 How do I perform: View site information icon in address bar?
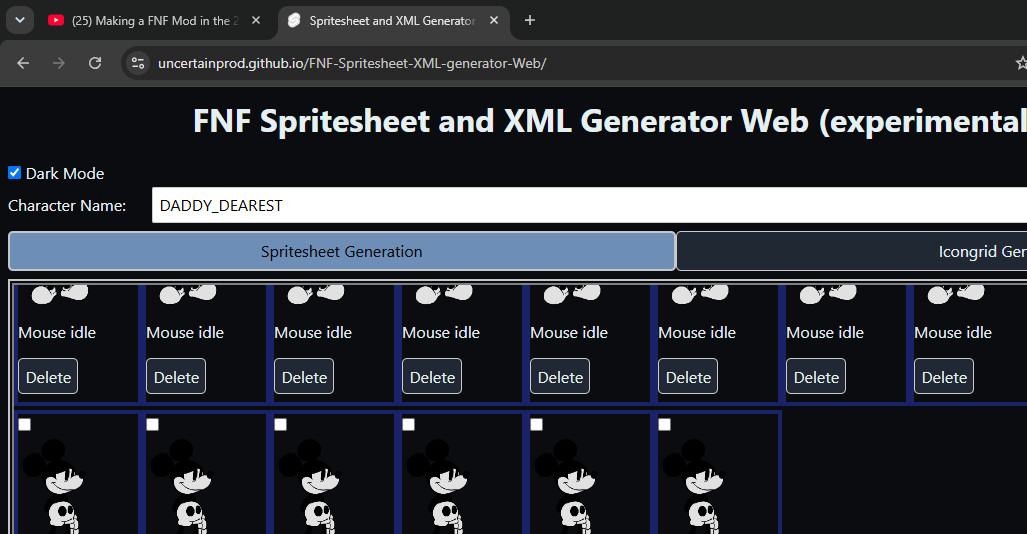(138, 63)
